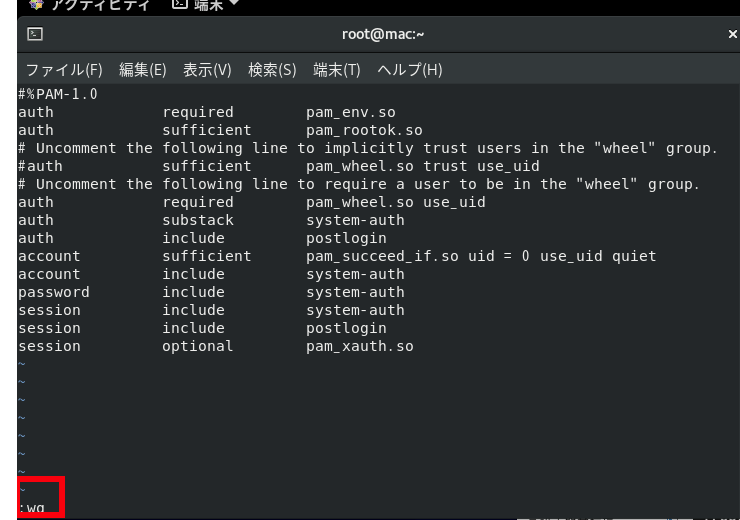Viewport: 740px width, 520px height.
Task: Click the terminal icon in top panel
Action: click(180, 5)
